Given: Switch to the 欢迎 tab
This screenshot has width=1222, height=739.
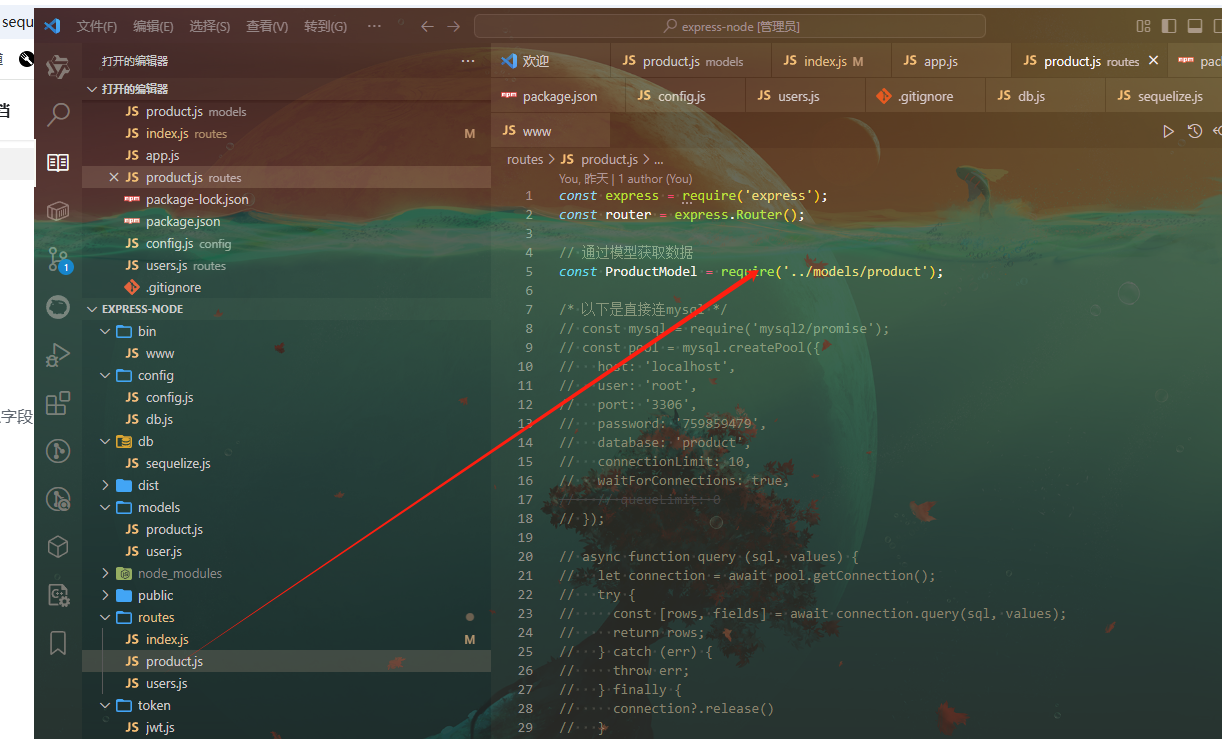Looking at the screenshot, I should pos(551,61).
